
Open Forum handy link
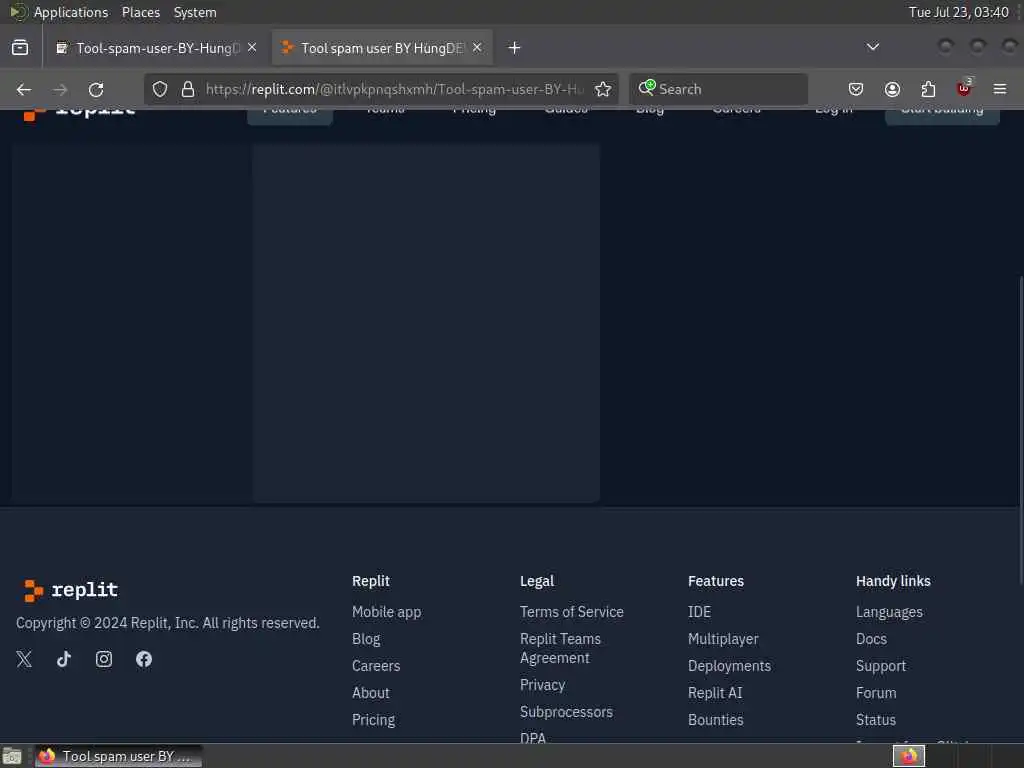pyautogui.click(x=876, y=693)
